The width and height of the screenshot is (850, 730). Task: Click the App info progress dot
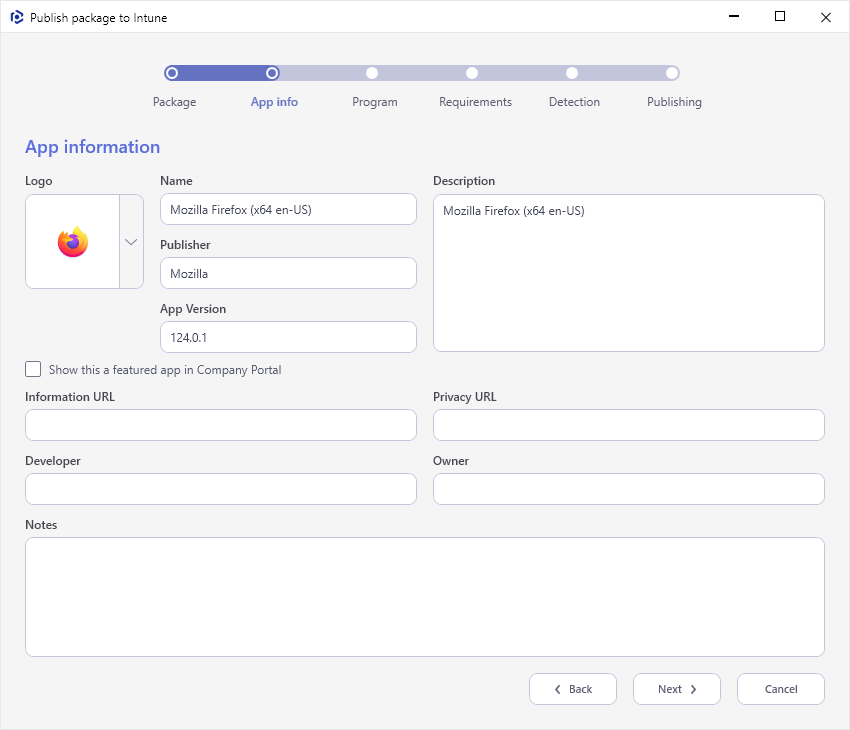coord(272,73)
